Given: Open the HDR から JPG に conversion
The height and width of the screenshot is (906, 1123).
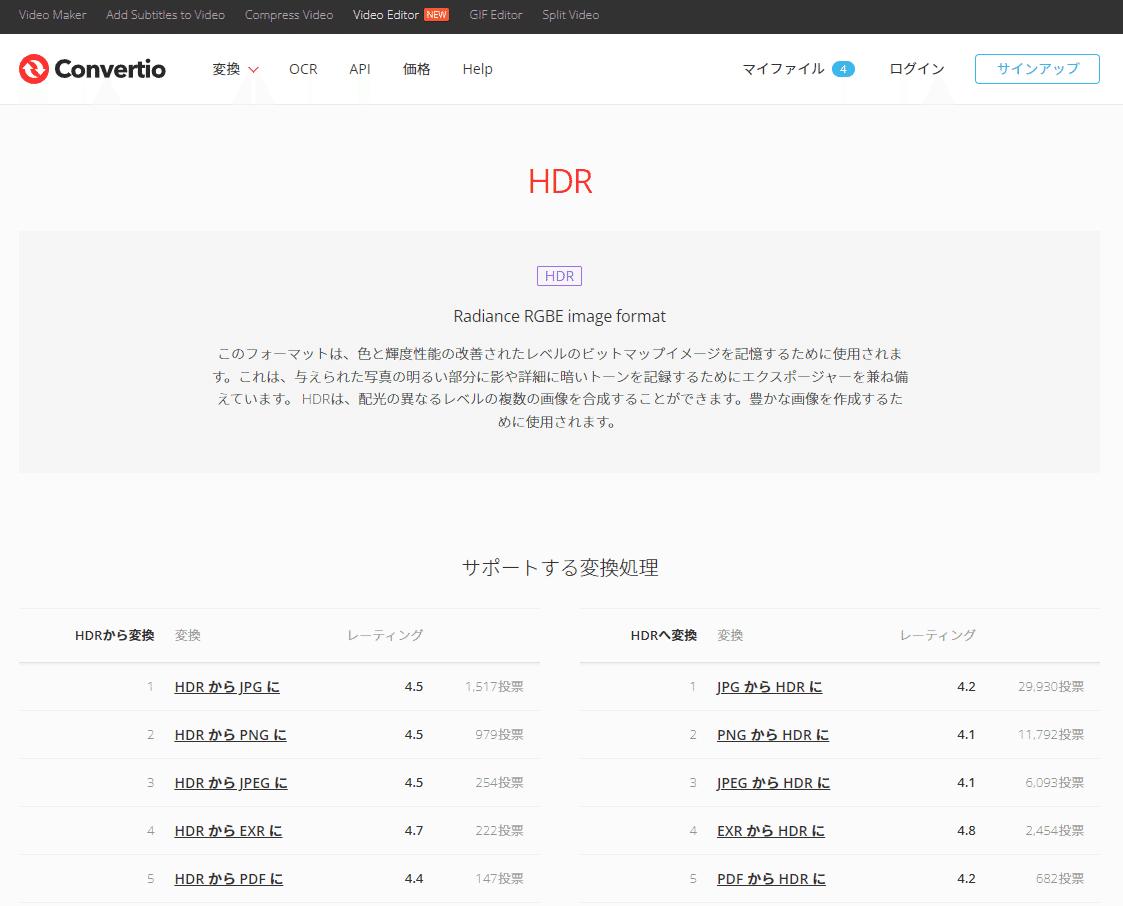Looking at the screenshot, I should pos(227,687).
